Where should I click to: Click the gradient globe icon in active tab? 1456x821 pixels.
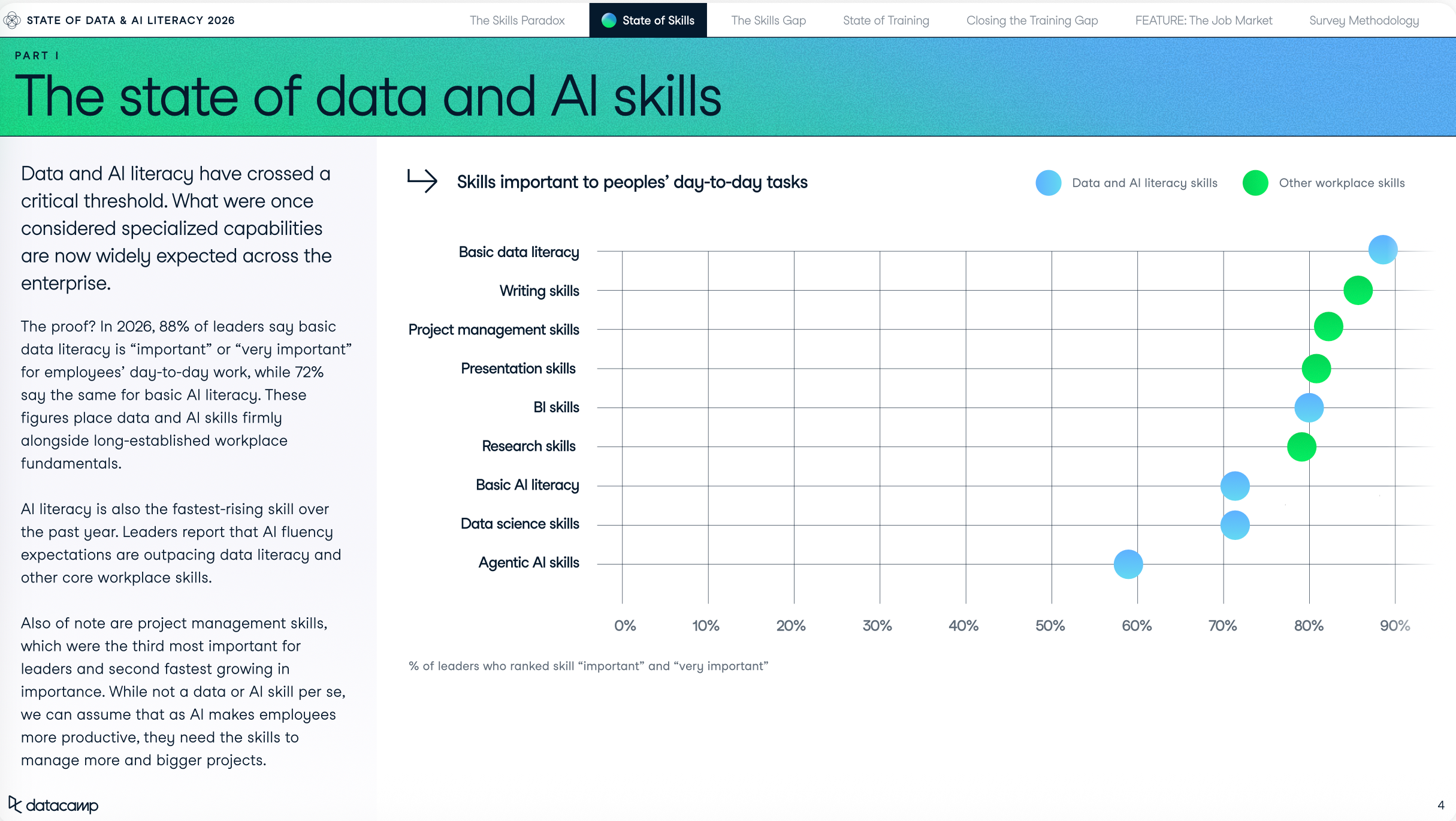pos(609,20)
